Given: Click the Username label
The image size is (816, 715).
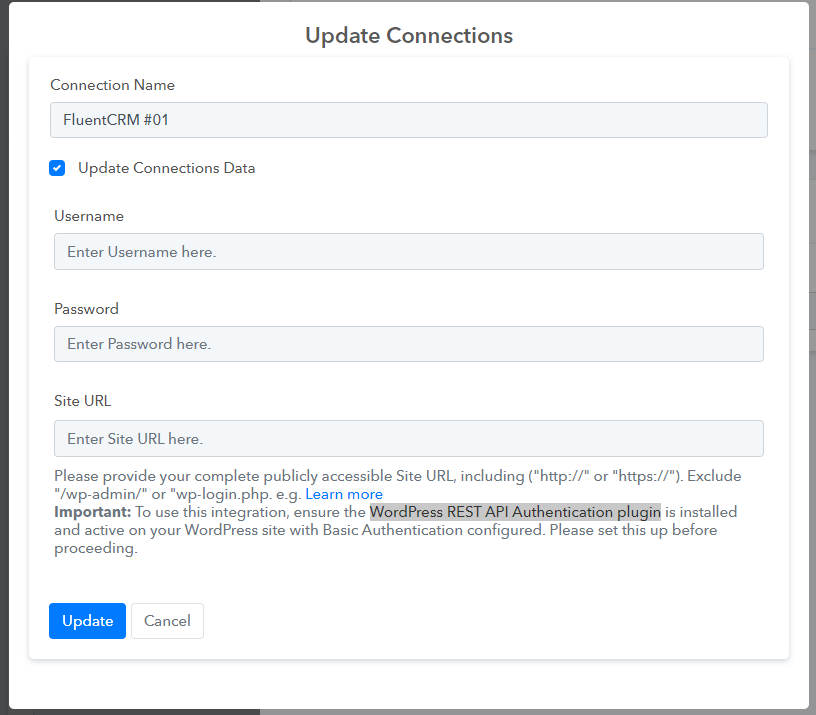Looking at the screenshot, I should [89, 216].
